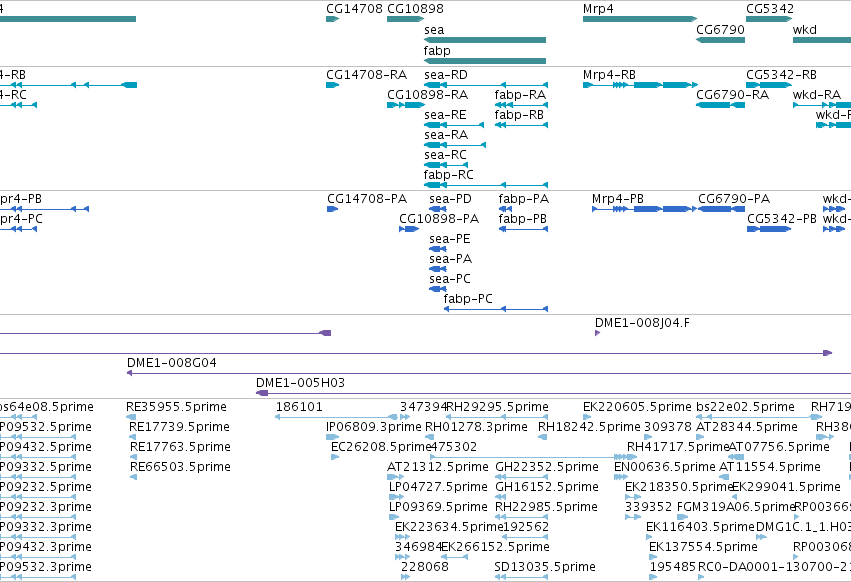Click the AT11554.5prime EST label
The width and height of the screenshot is (851, 582).
pos(770,467)
